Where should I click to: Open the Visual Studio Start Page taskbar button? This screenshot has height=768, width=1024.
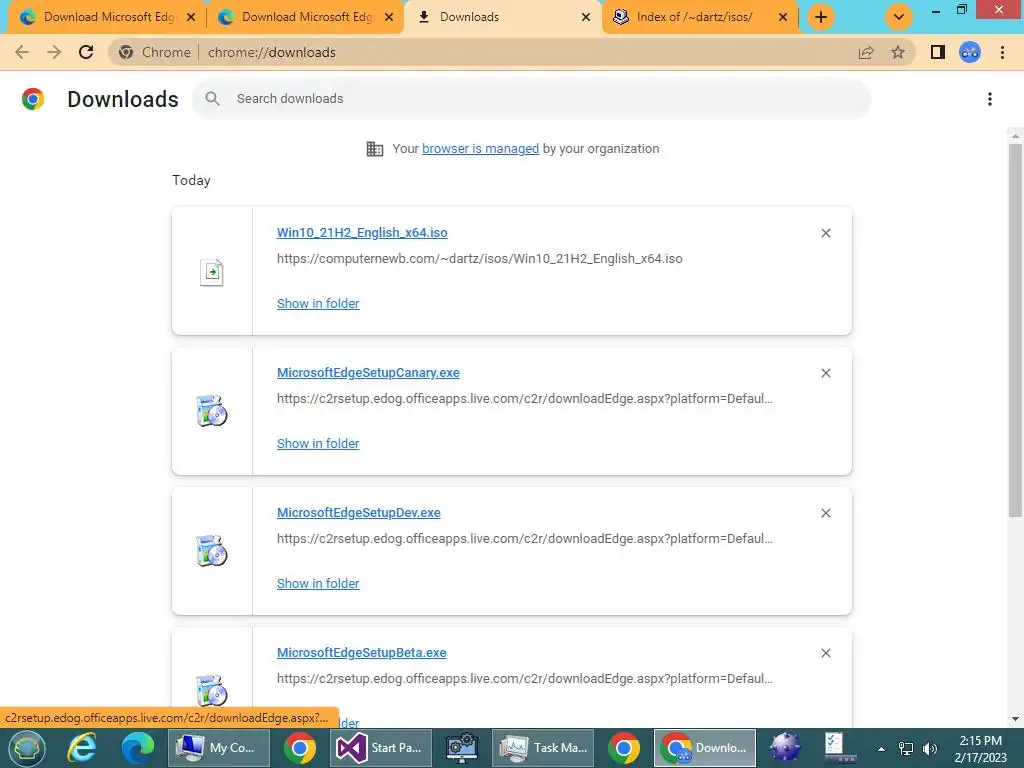(381, 748)
